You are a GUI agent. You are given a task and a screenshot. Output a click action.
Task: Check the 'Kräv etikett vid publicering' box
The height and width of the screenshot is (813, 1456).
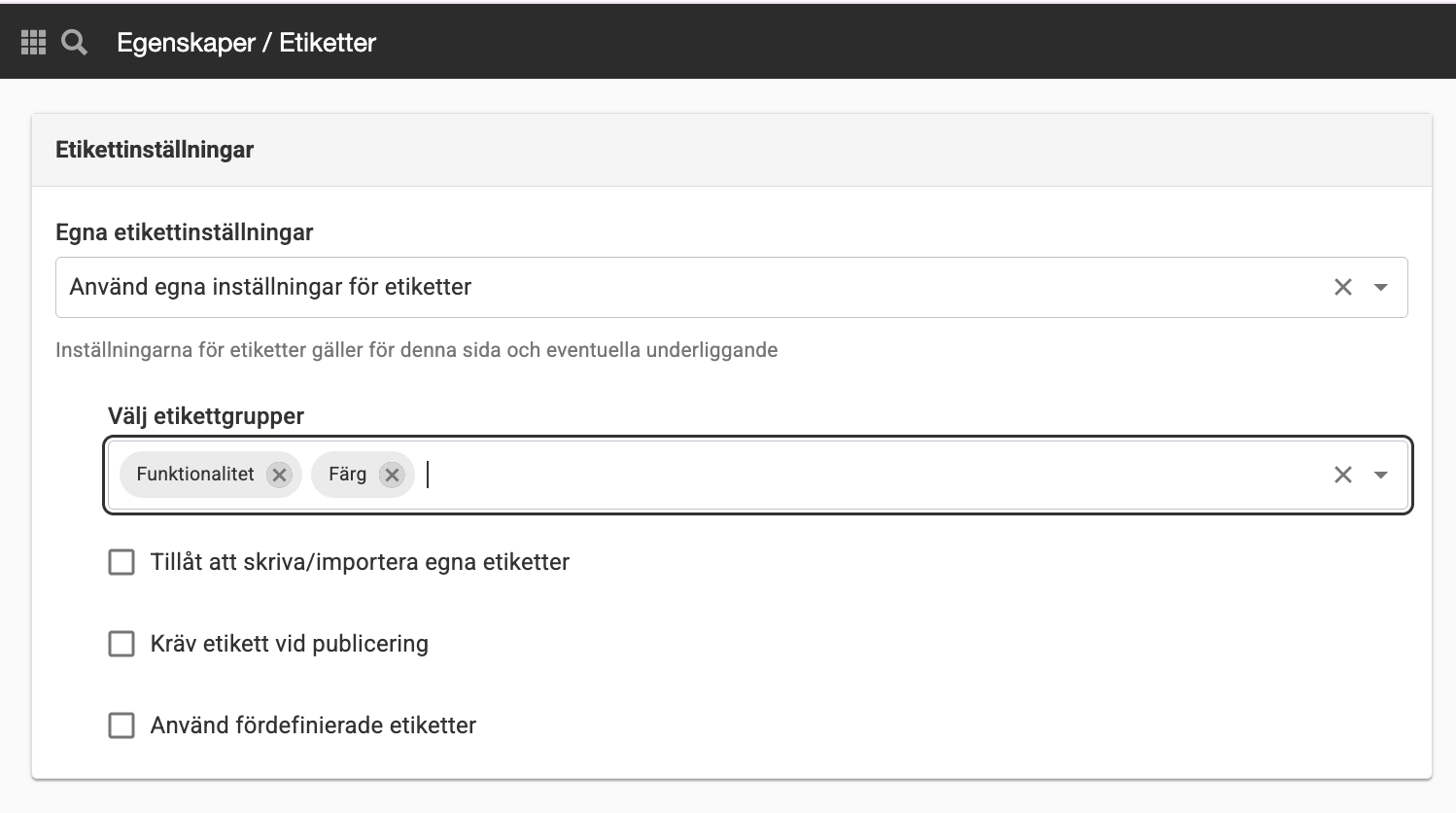click(x=121, y=644)
